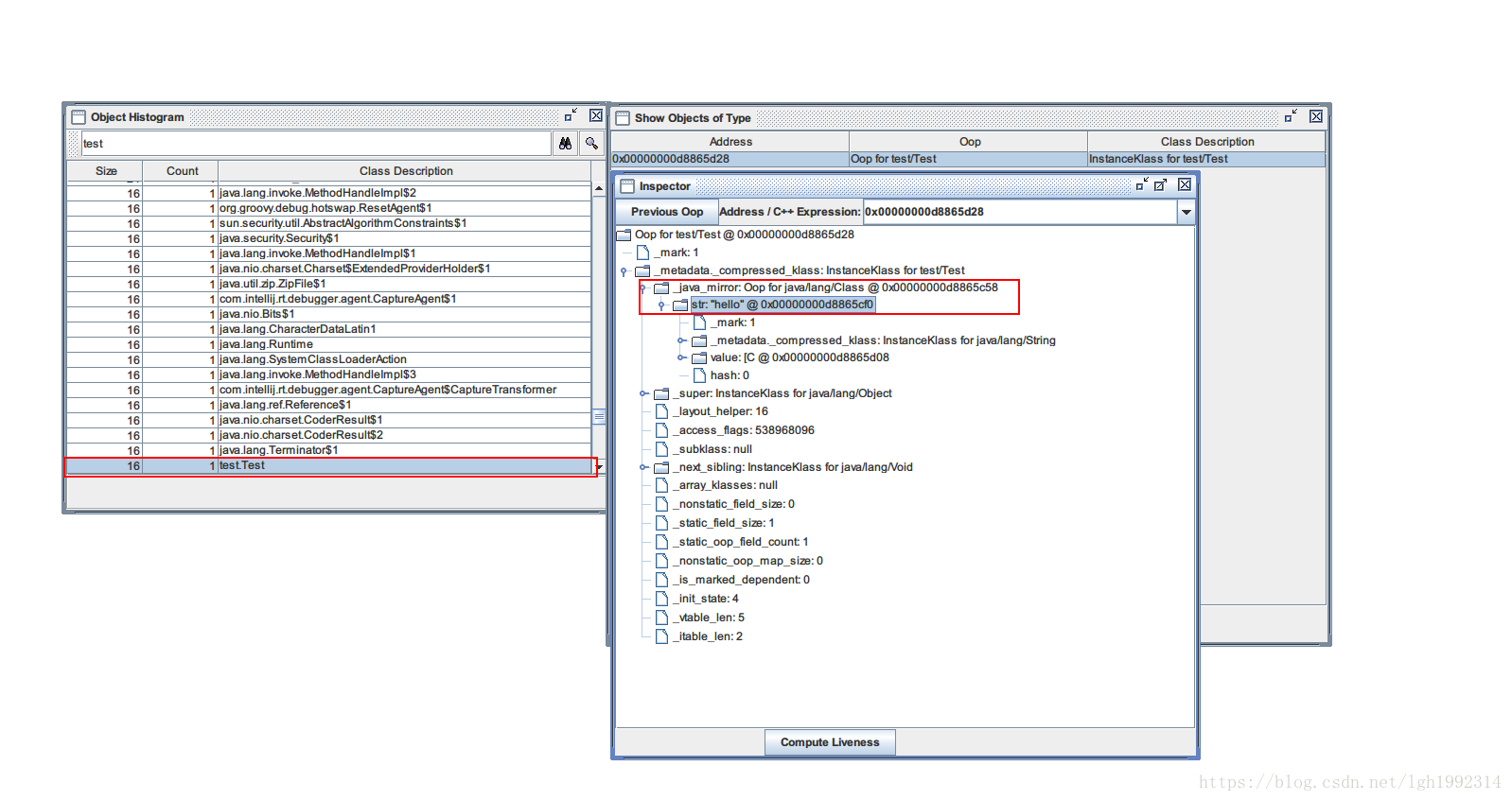This screenshot has width=1512, height=801.
Task: Open the Address / C++ Expression dropdown
Action: [1186, 212]
